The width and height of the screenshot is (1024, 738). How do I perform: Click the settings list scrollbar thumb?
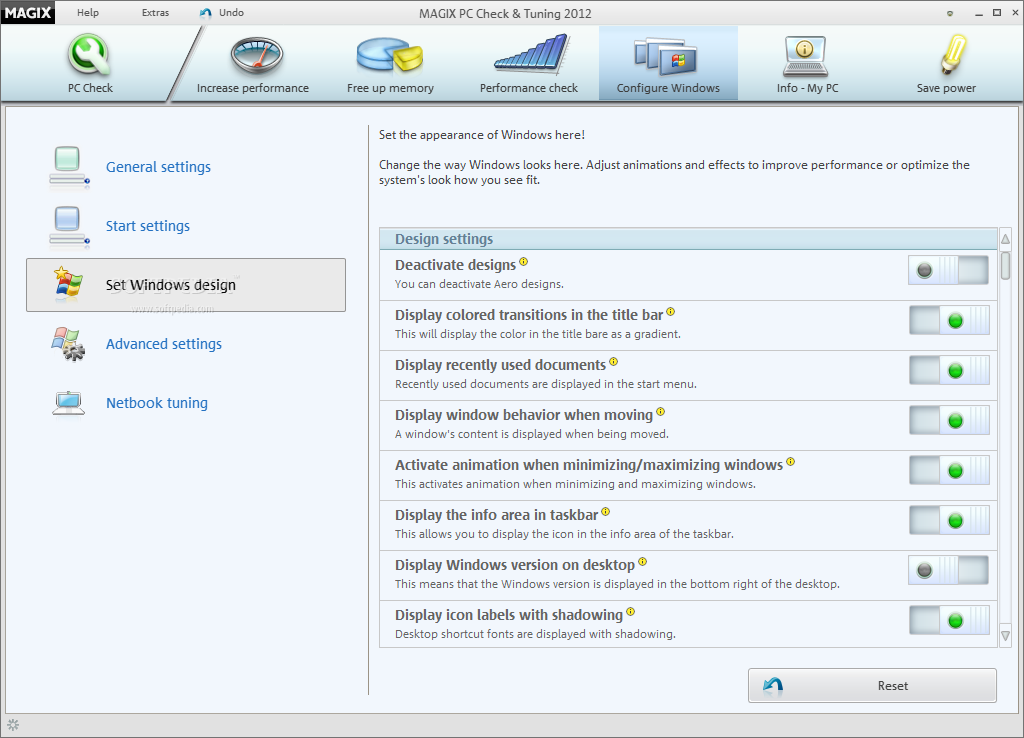coord(1006,265)
